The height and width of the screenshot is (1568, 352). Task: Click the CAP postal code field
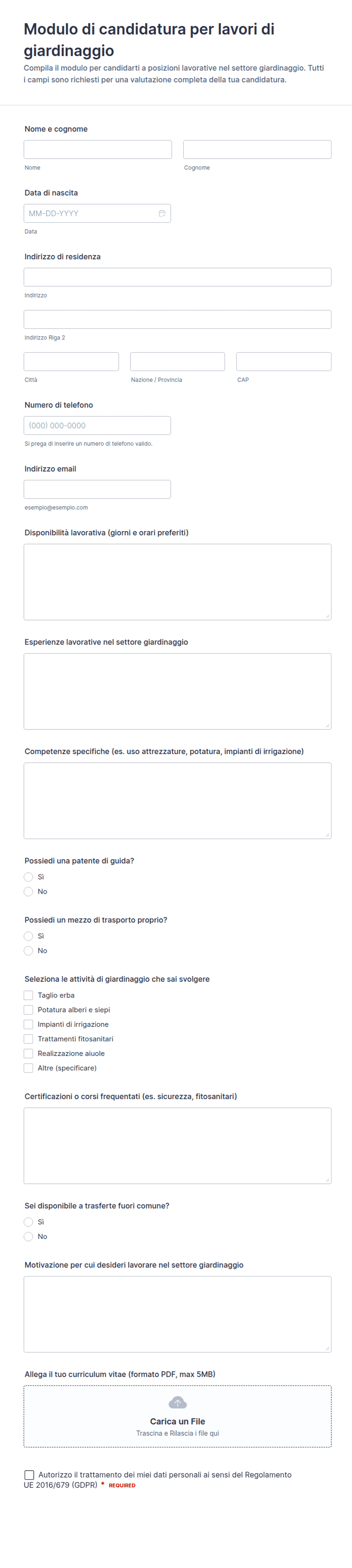coord(284,362)
